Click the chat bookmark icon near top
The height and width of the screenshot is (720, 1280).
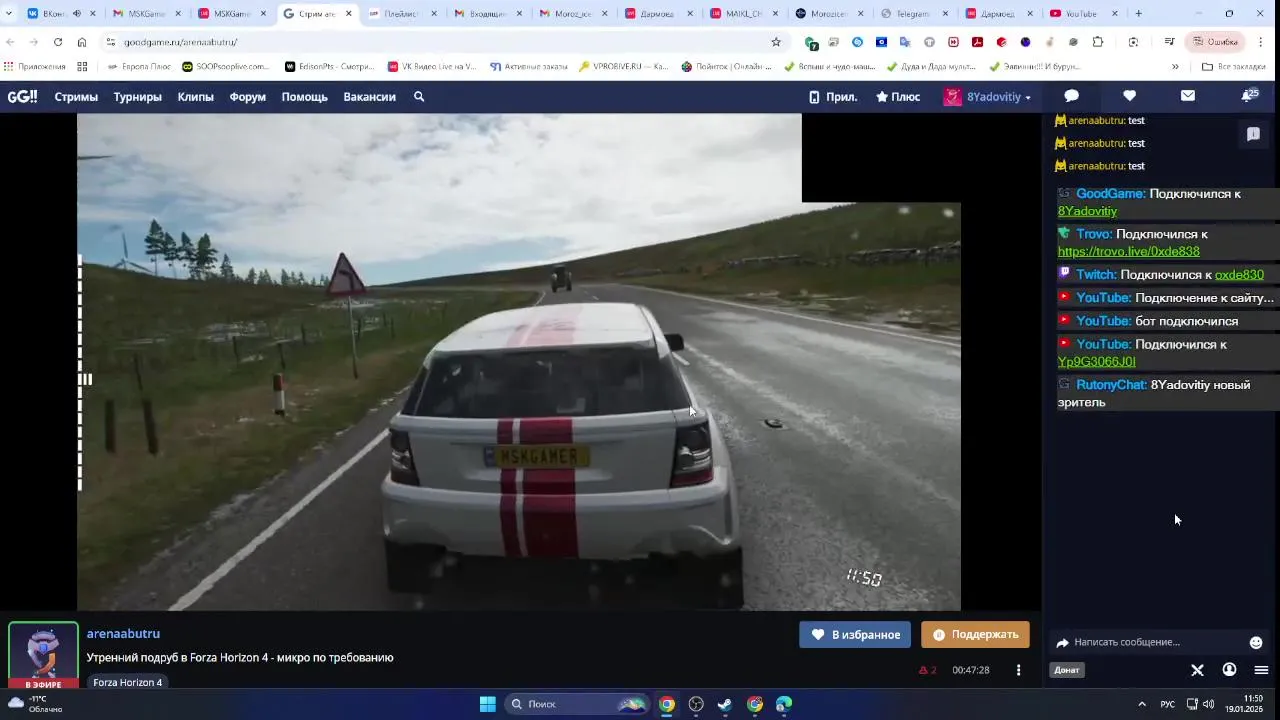(1253, 134)
